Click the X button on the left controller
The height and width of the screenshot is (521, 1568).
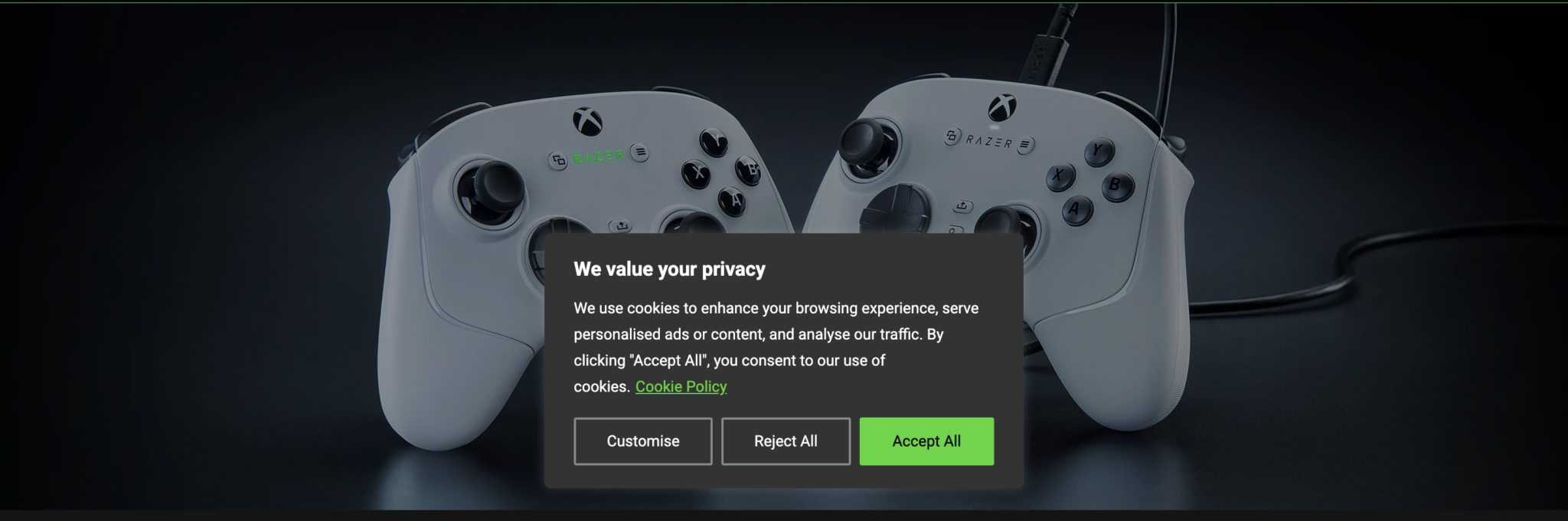click(x=697, y=173)
